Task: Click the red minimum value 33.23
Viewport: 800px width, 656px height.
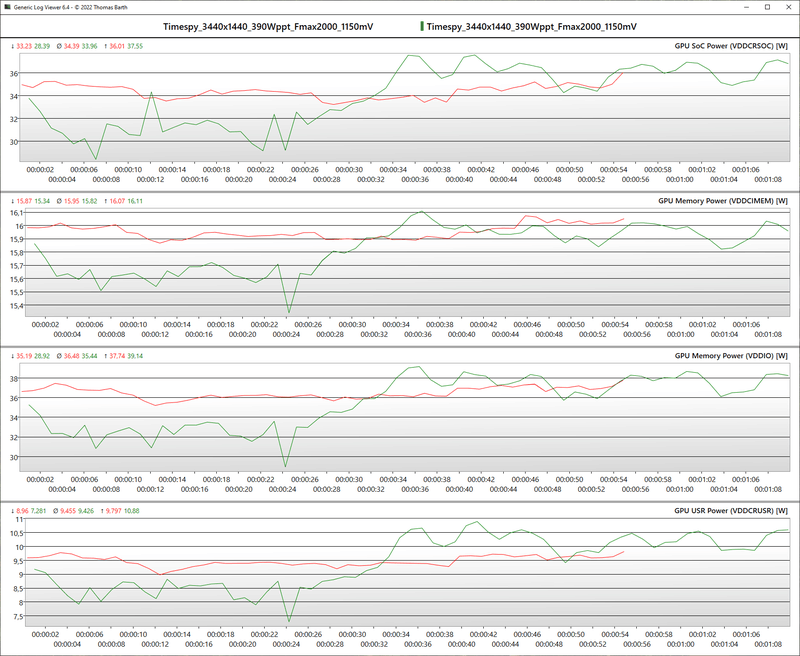Action: click(x=24, y=46)
